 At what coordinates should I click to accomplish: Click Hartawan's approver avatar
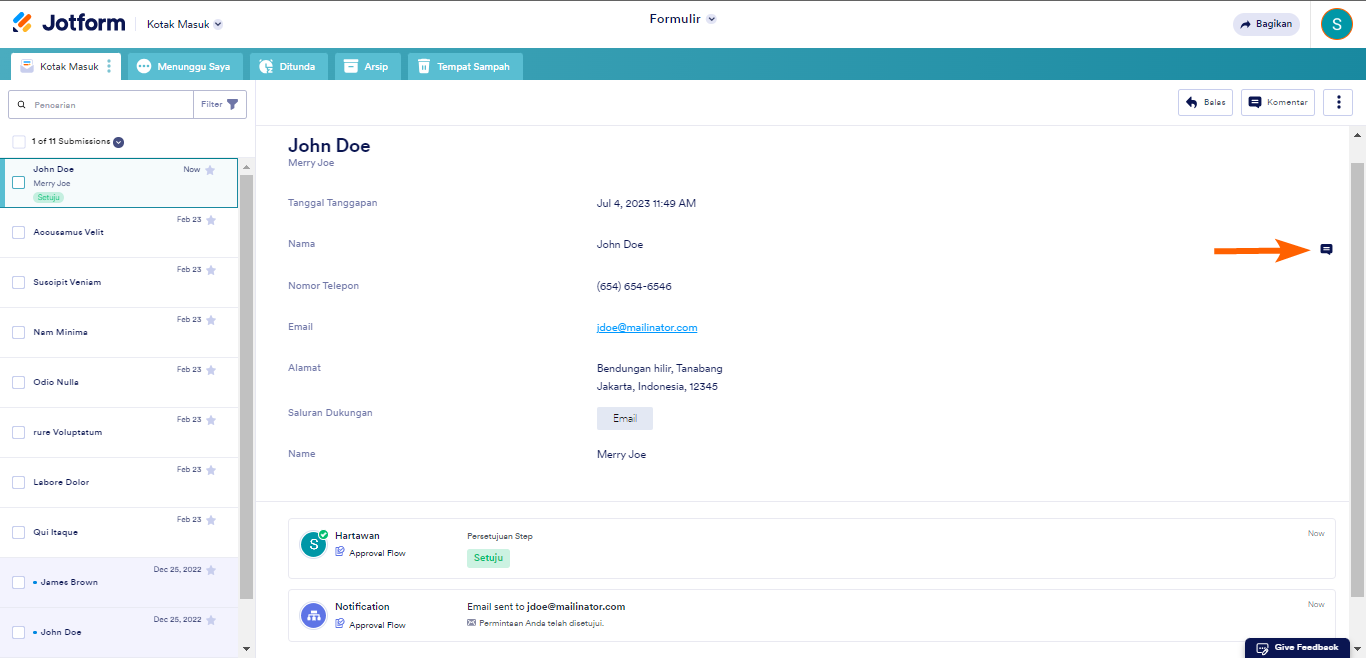coord(314,544)
